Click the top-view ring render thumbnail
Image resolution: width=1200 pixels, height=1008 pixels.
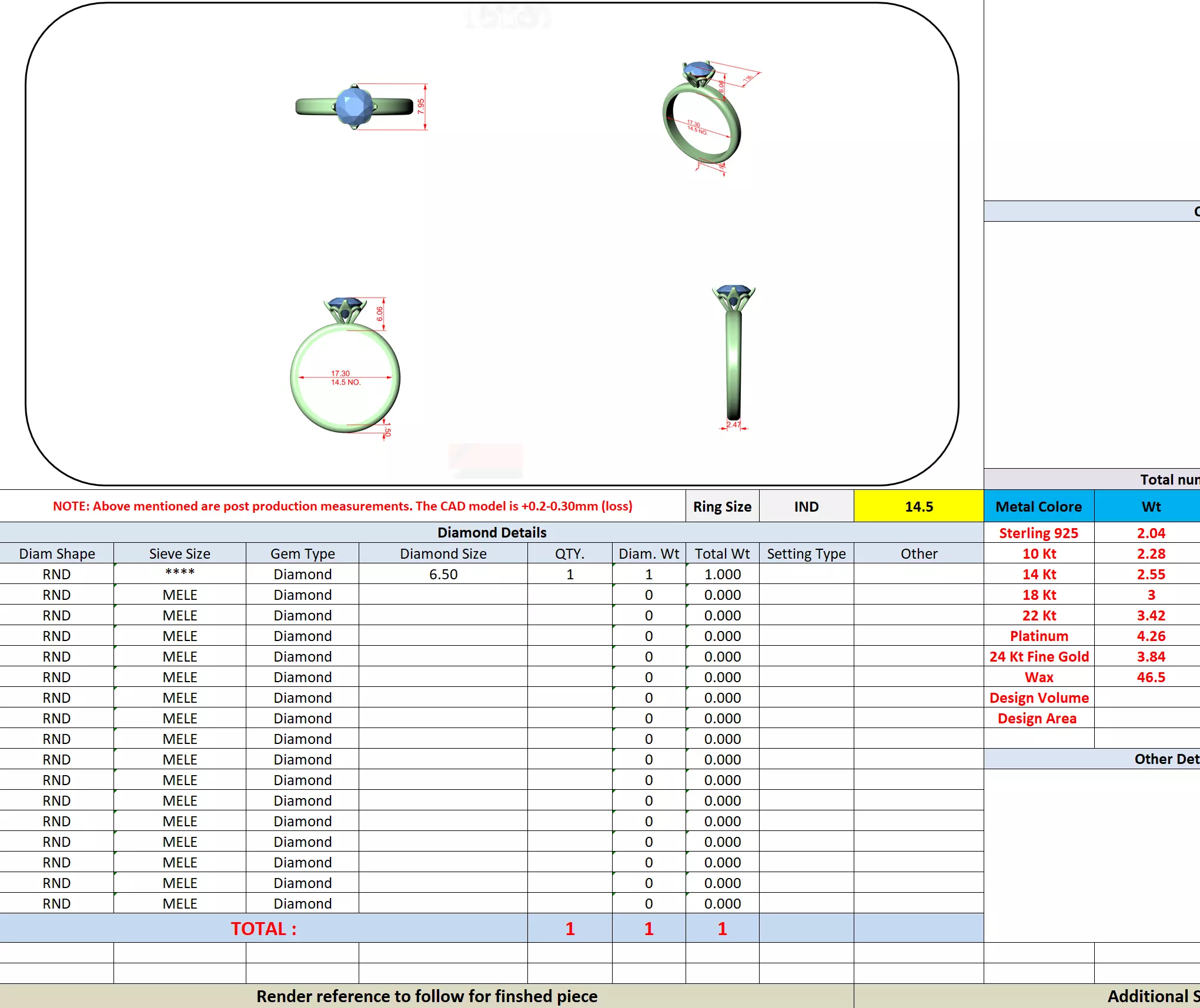tap(355, 106)
